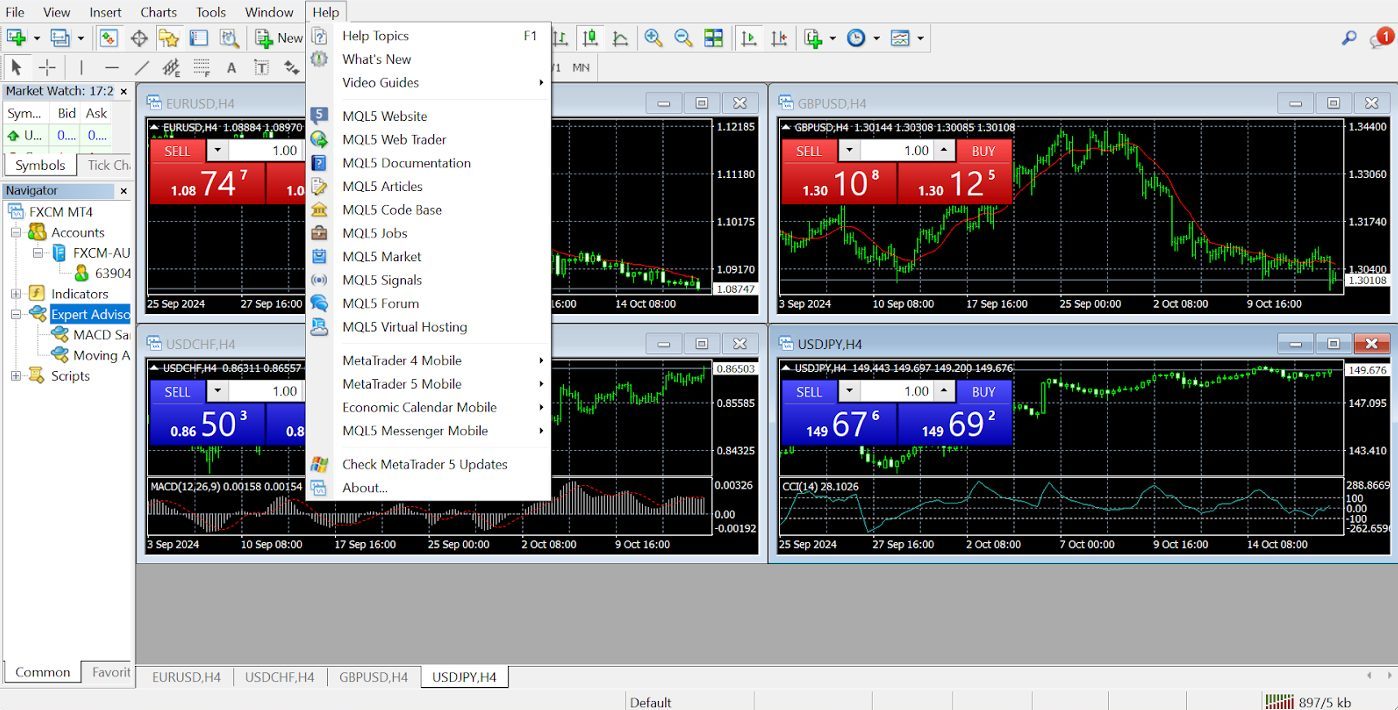This screenshot has width=1398, height=710.
Task: Open the Data Window crosshair-target icon
Action: 139,38
